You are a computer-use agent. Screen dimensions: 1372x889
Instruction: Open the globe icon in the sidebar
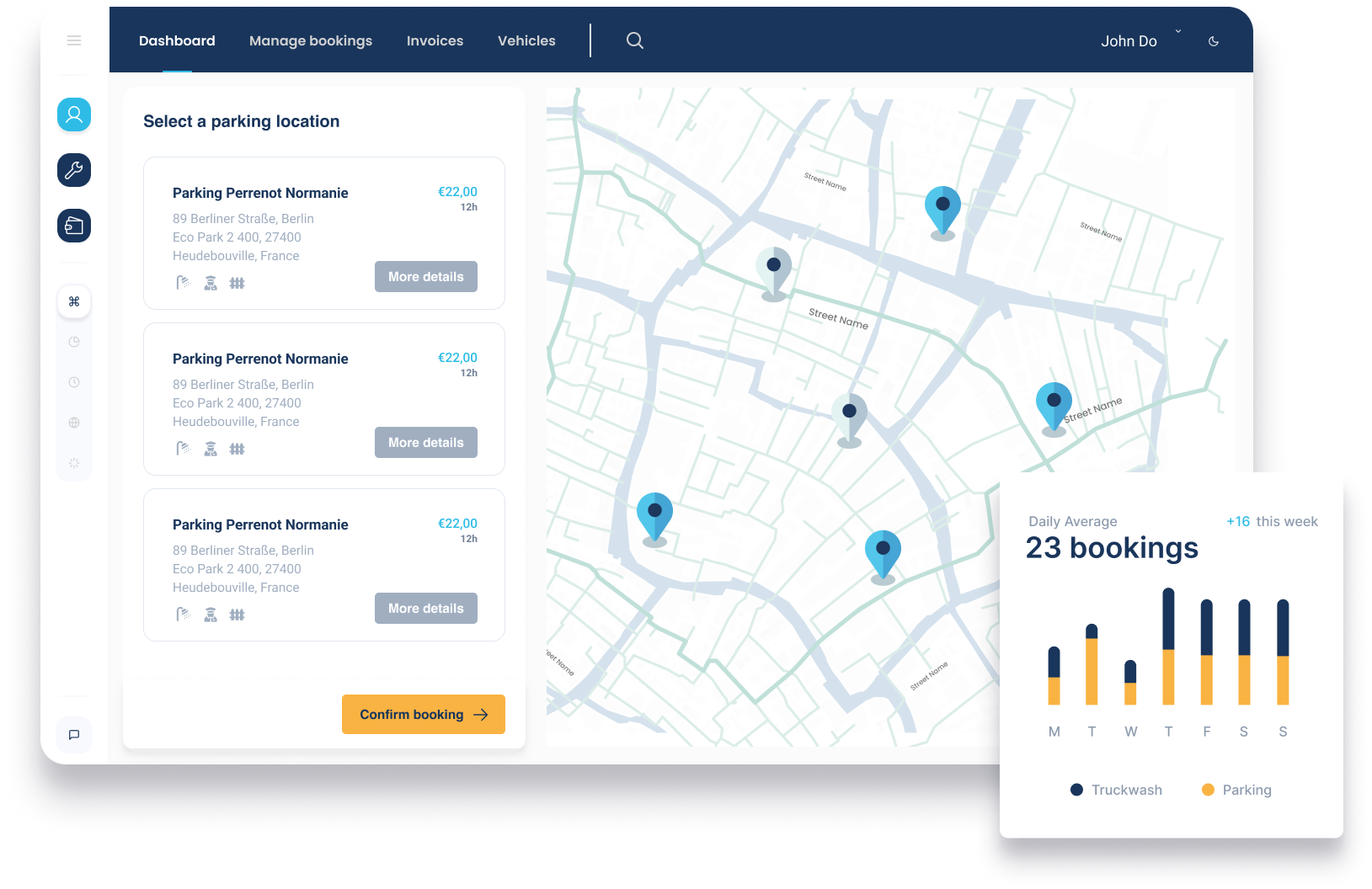[74, 423]
